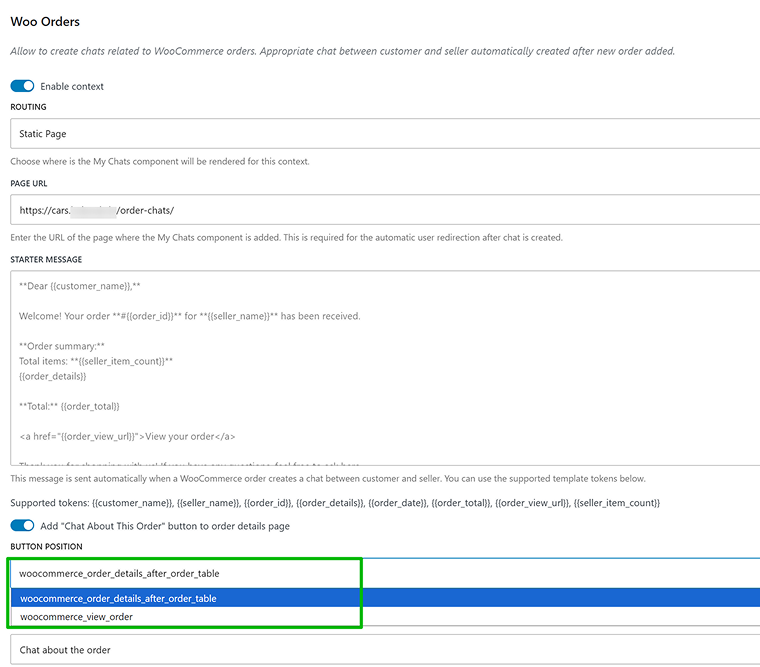The width and height of the screenshot is (760, 667).
Task: Click the Page URL input field
Action: pyautogui.click(x=385, y=210)
